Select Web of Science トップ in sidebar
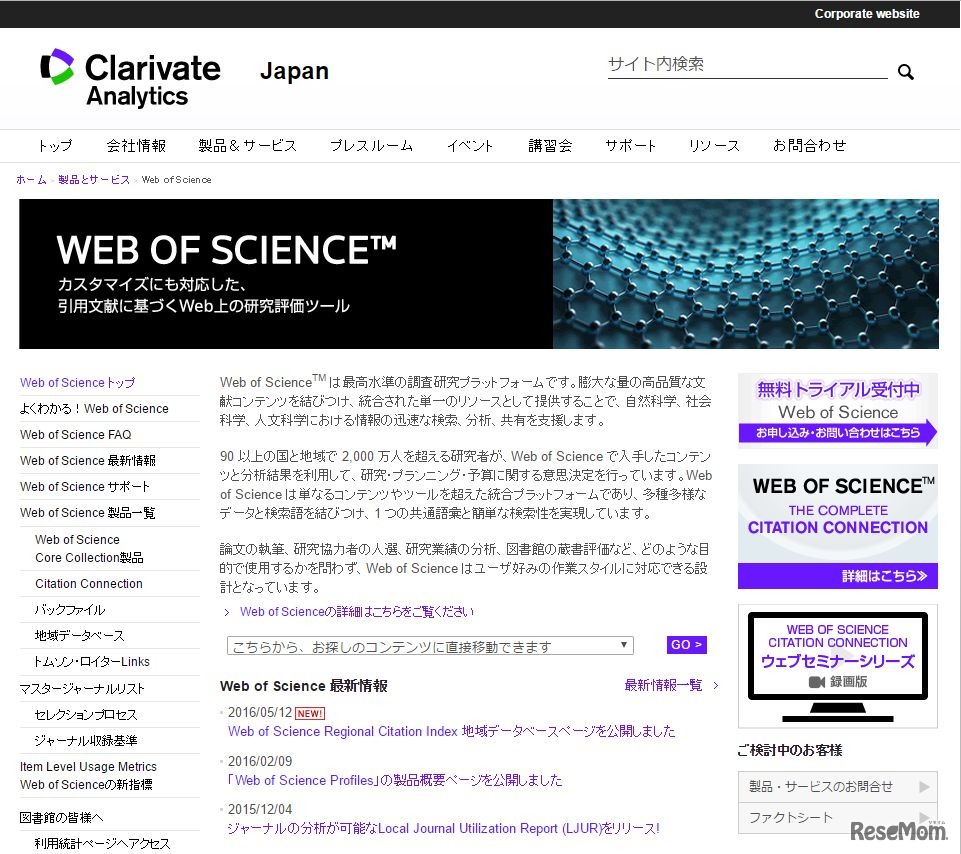Screen dimensions: 961x854 [77, 383]
